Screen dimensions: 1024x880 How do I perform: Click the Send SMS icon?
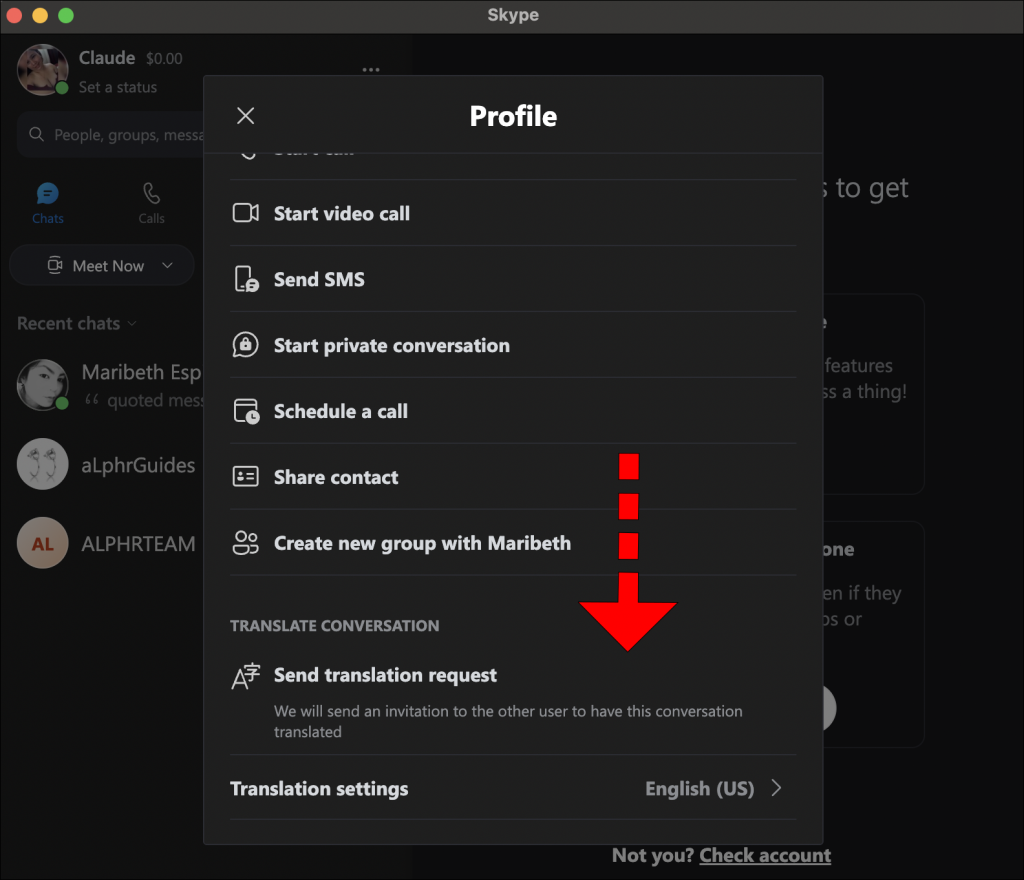[x=248, y=279]
